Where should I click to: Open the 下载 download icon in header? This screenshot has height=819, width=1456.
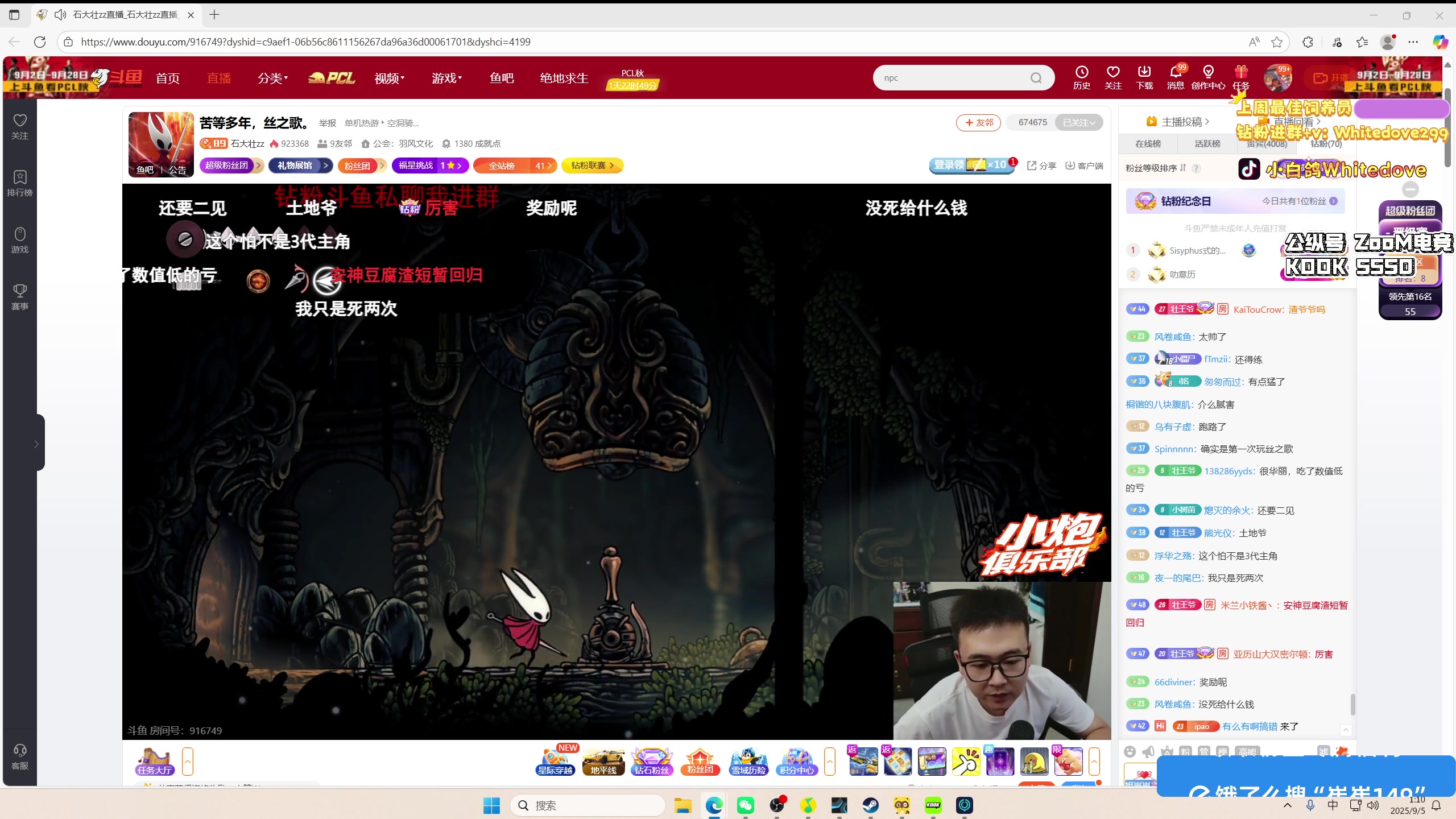click(x=1144, y=77)
